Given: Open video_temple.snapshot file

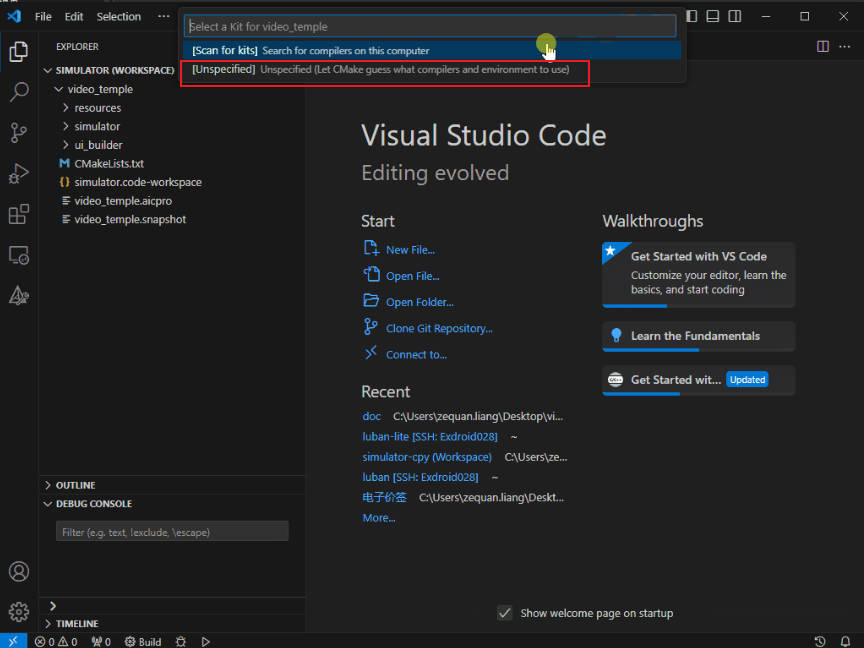Looking at the screenshot, I should (130, 219).
